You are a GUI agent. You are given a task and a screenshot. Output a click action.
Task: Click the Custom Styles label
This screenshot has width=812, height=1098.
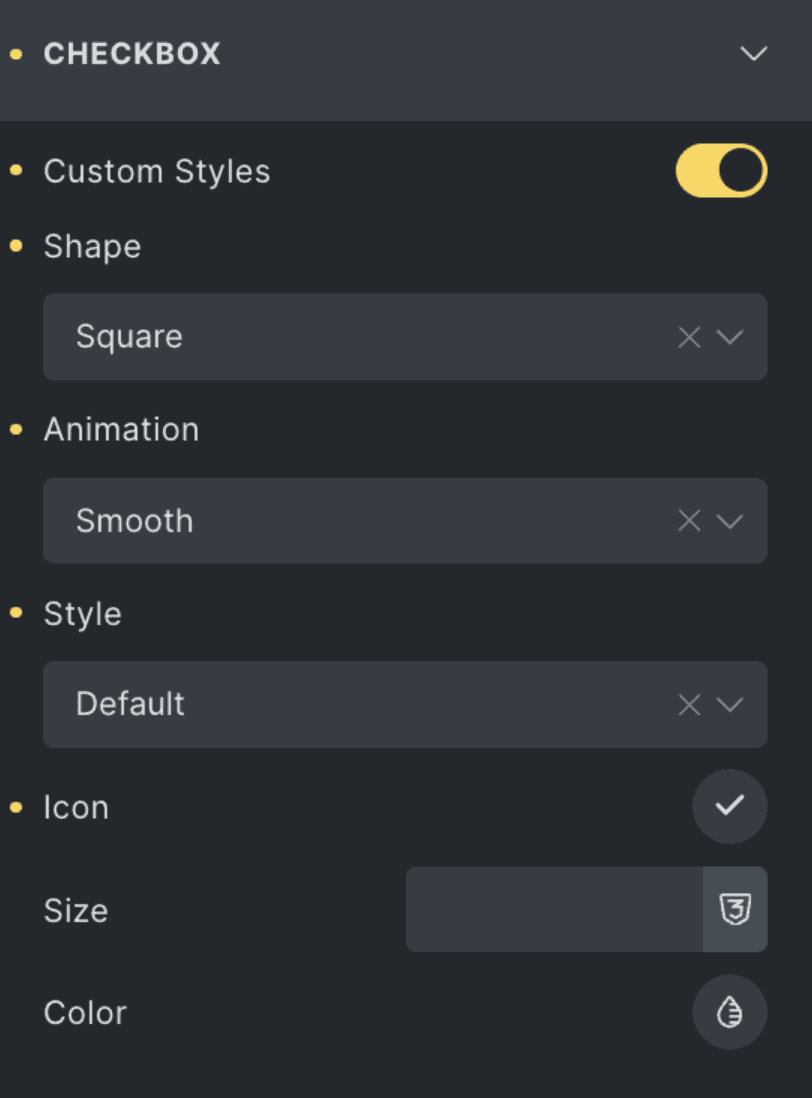pos(157,171)
